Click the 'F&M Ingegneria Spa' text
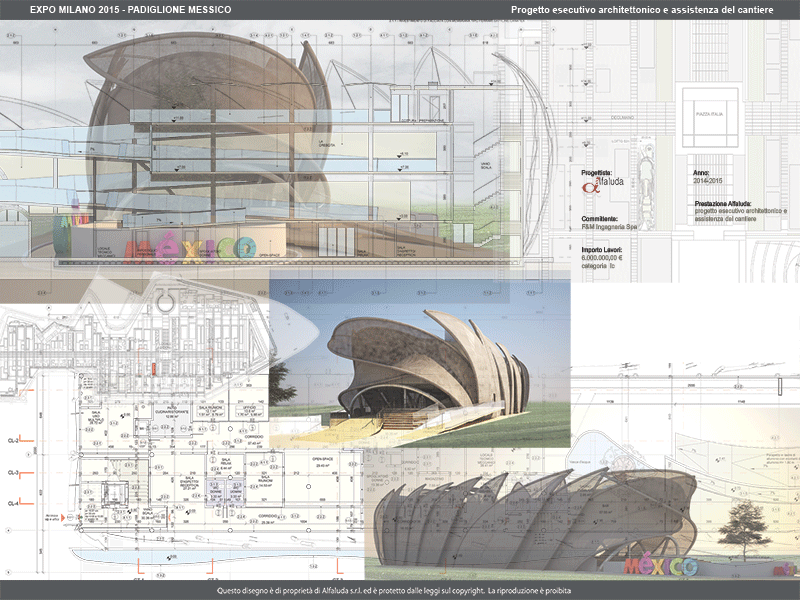Screen dimensions: 800x600 [609, 227]
